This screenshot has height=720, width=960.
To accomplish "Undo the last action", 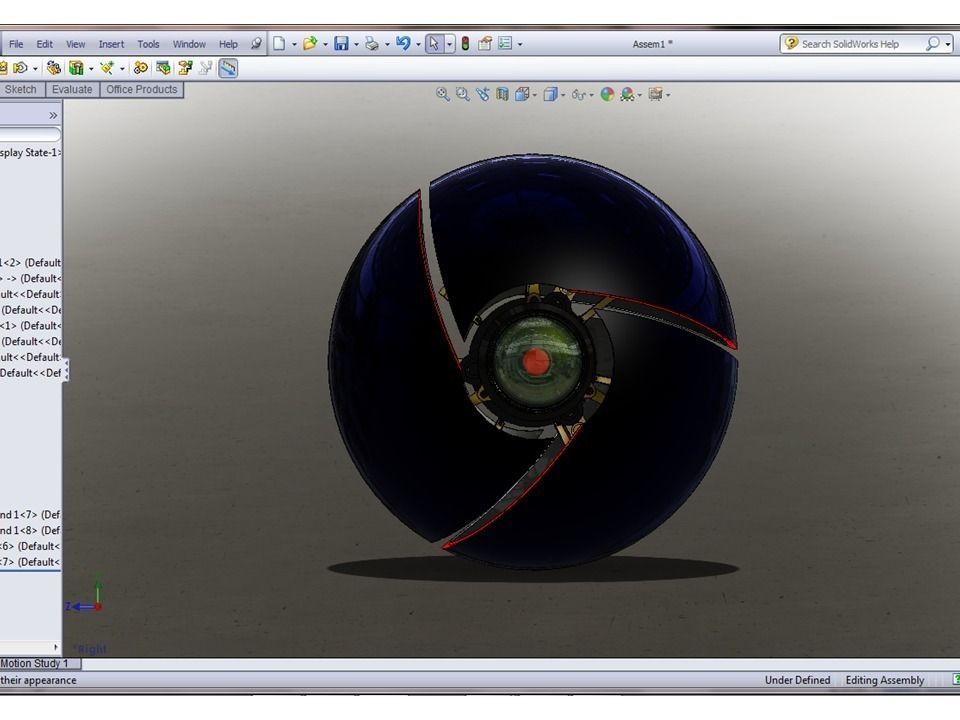I will [403, 43].
